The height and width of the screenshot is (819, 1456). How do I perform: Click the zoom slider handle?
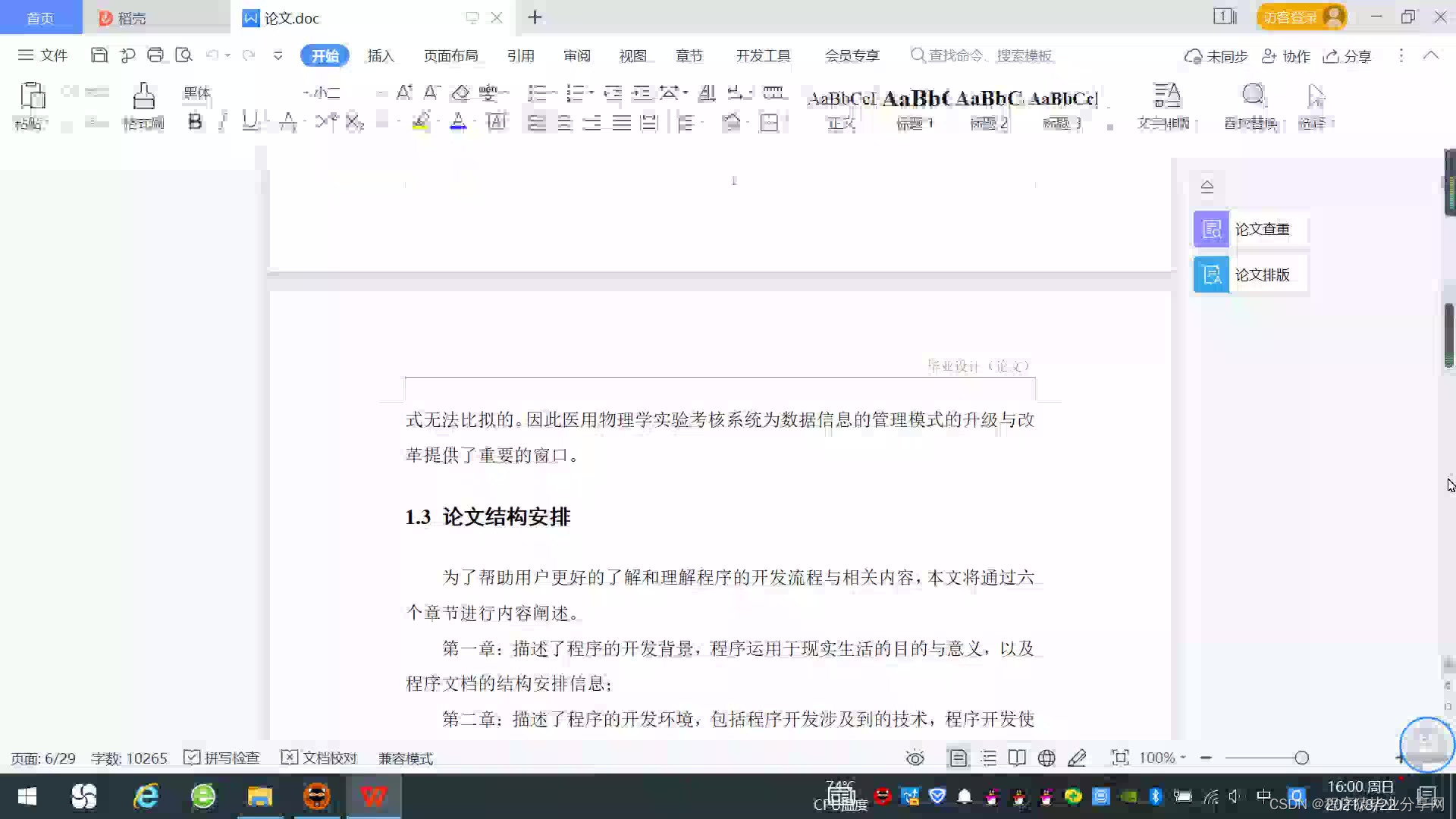pos(1302,758)
